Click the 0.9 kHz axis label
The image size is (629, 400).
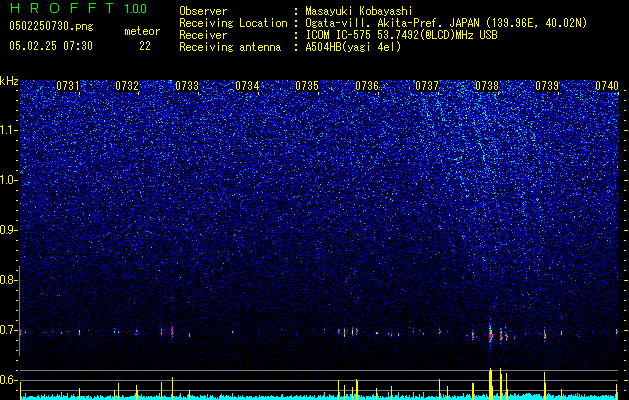pyautogui.click(x=9, y=230)
